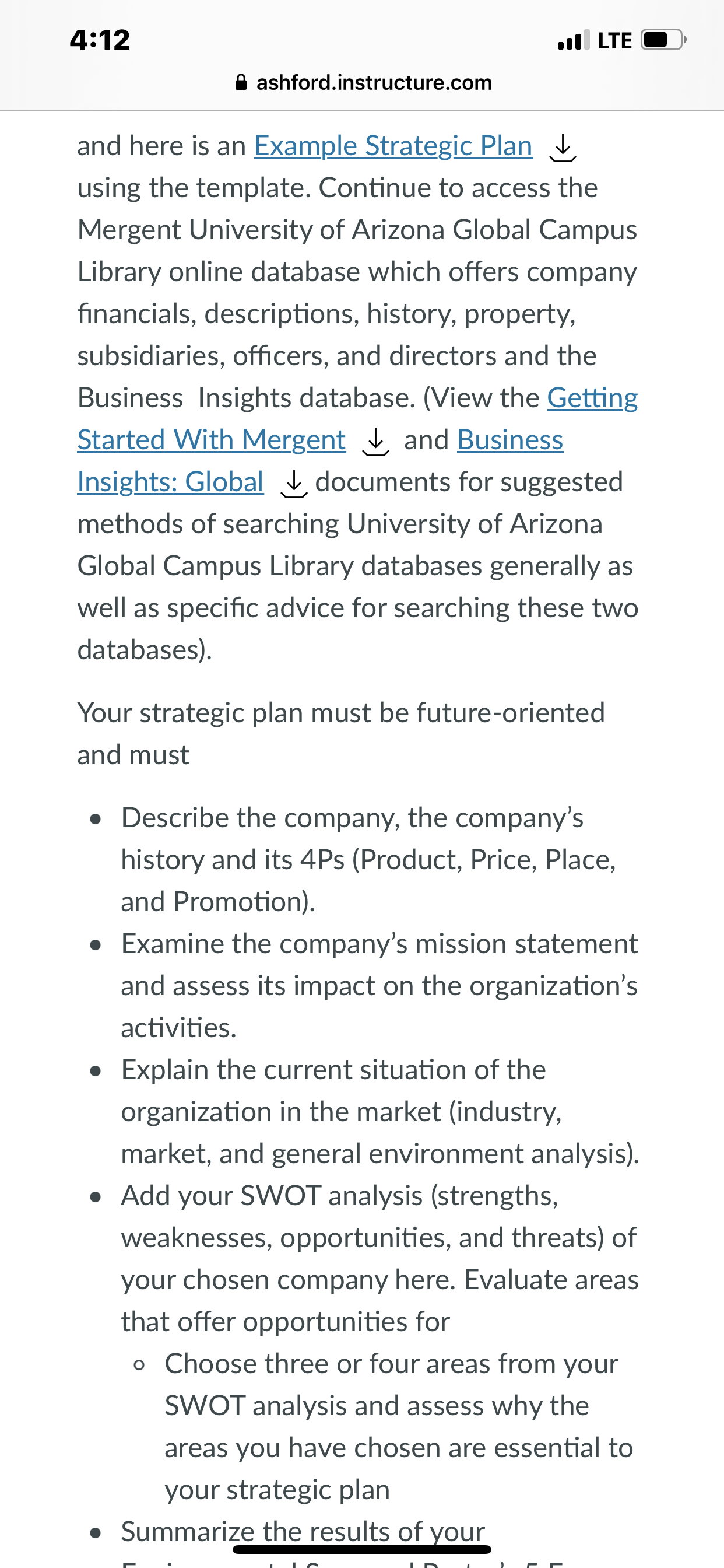The width and height of the screenshot is (724, 1568).
Task: Tap the 'Describe the company' bullet item
Action: point(368,859)
